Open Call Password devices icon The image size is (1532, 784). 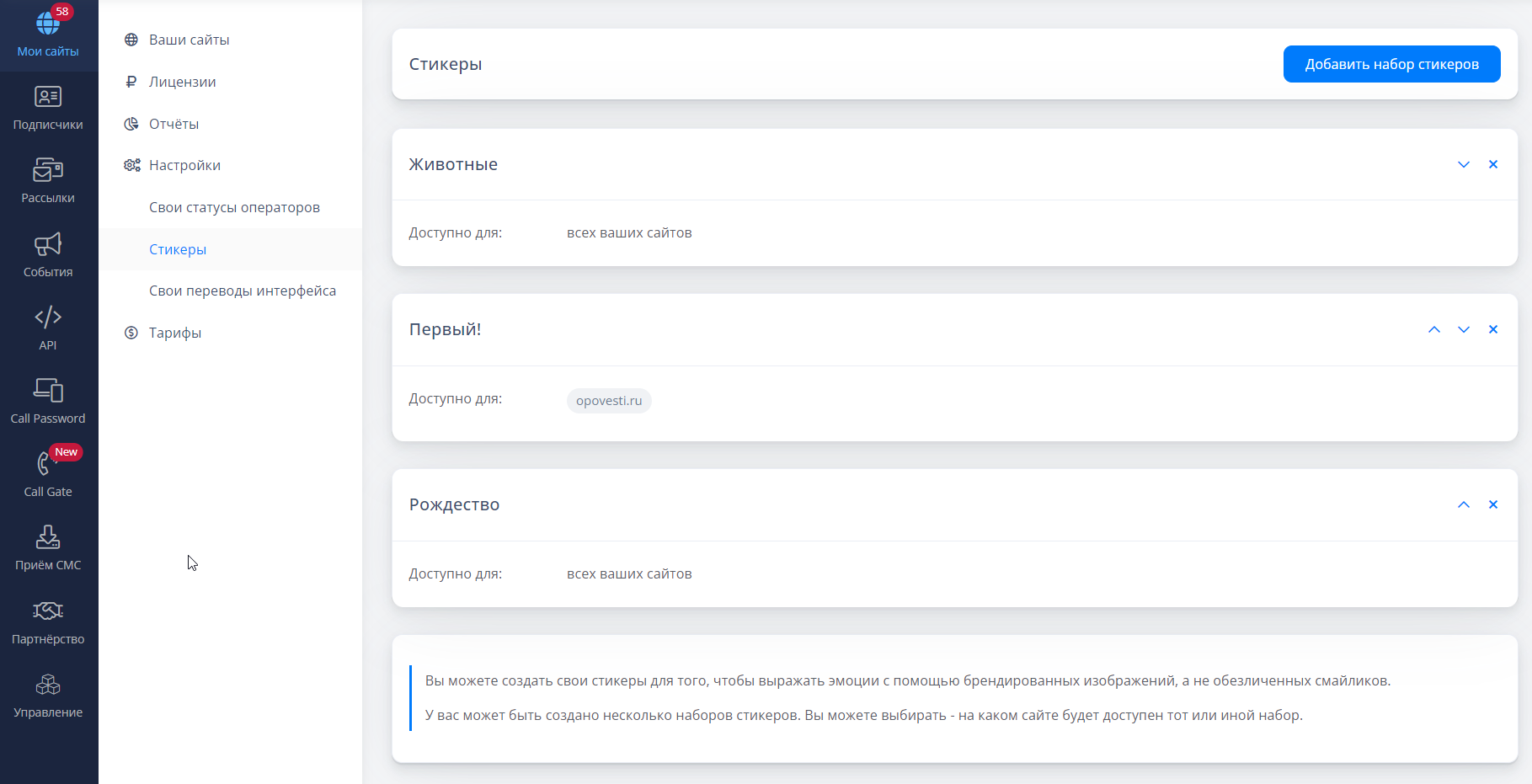[x=48, y=391]
